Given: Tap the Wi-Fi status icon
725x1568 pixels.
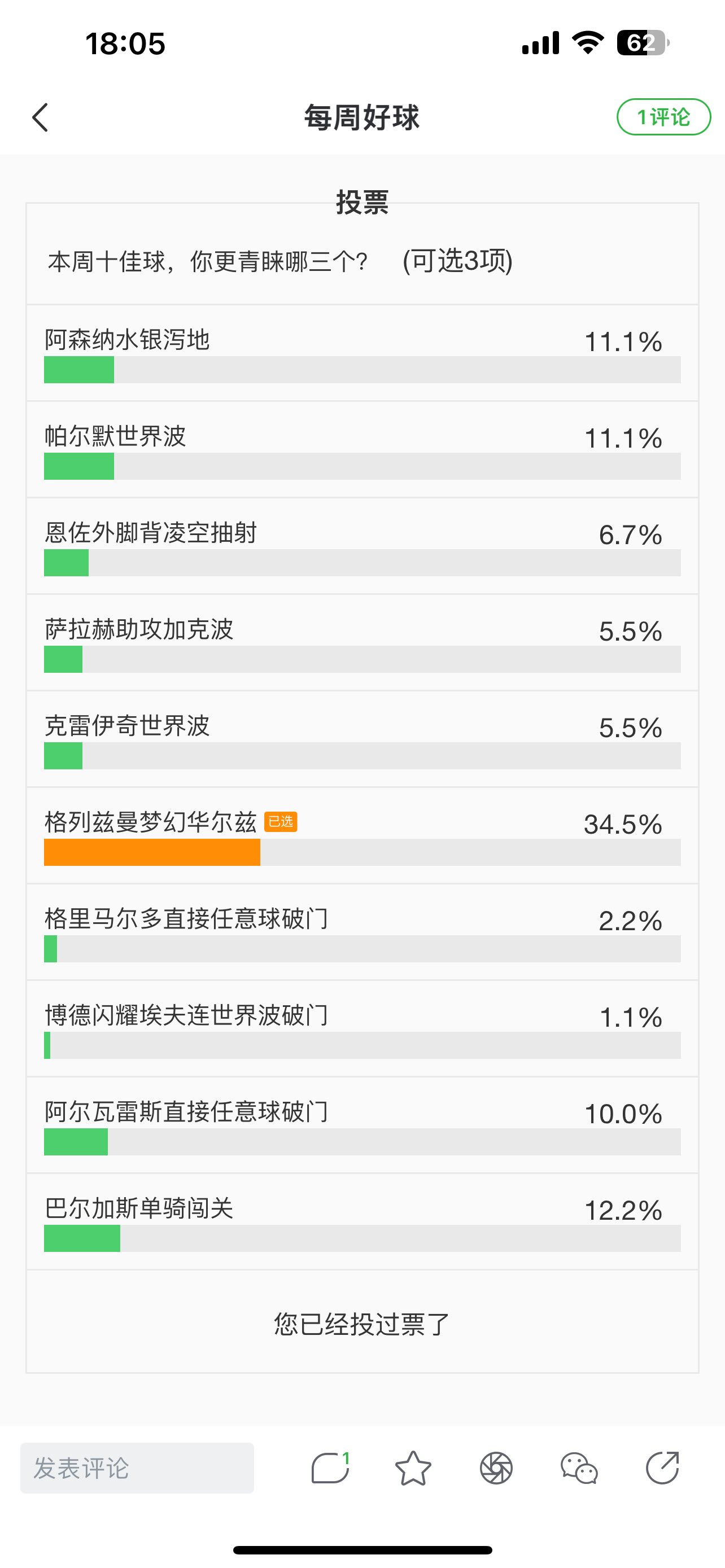Looking at the screenshot, I should [x=587, y=42].
